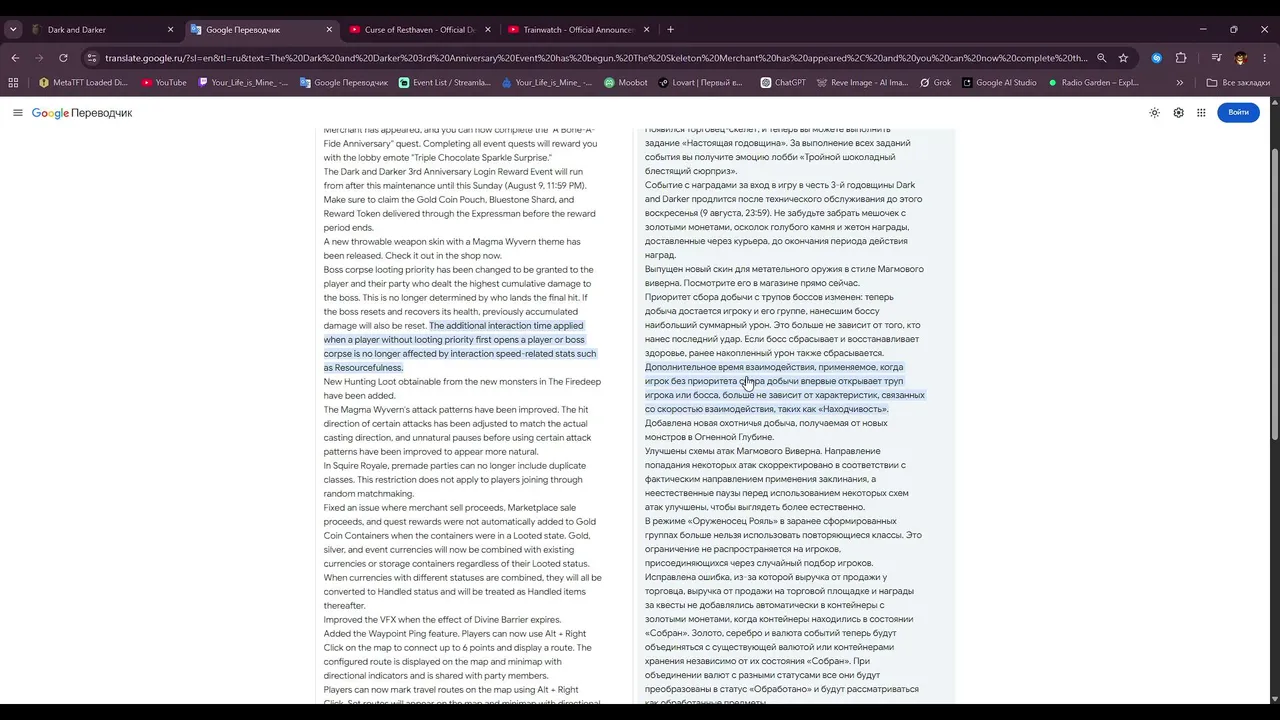Toggle the light/dark theme sun icon

click(1154, 113)
